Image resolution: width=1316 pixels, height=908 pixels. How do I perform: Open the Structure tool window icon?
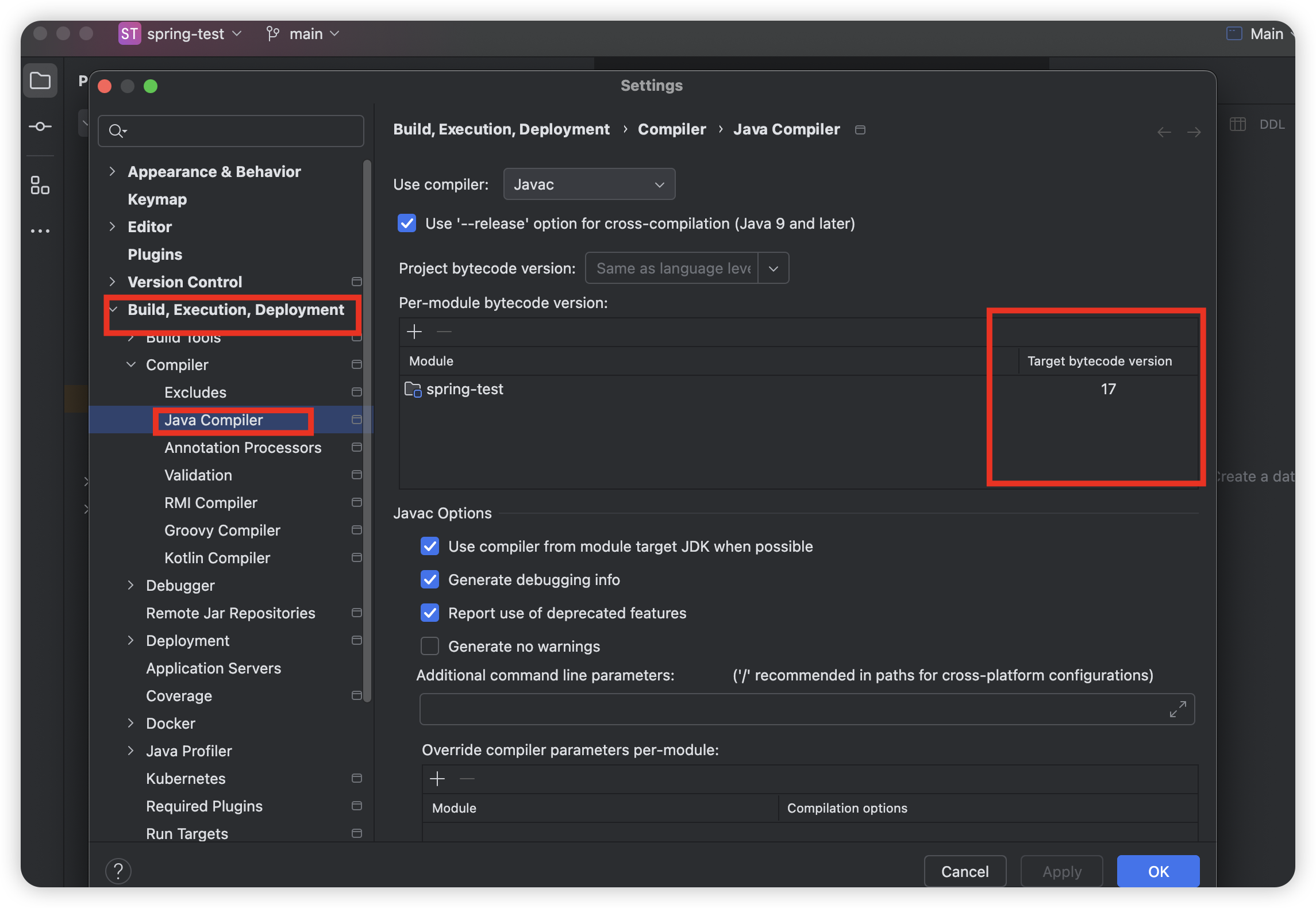tap(40, 185)
